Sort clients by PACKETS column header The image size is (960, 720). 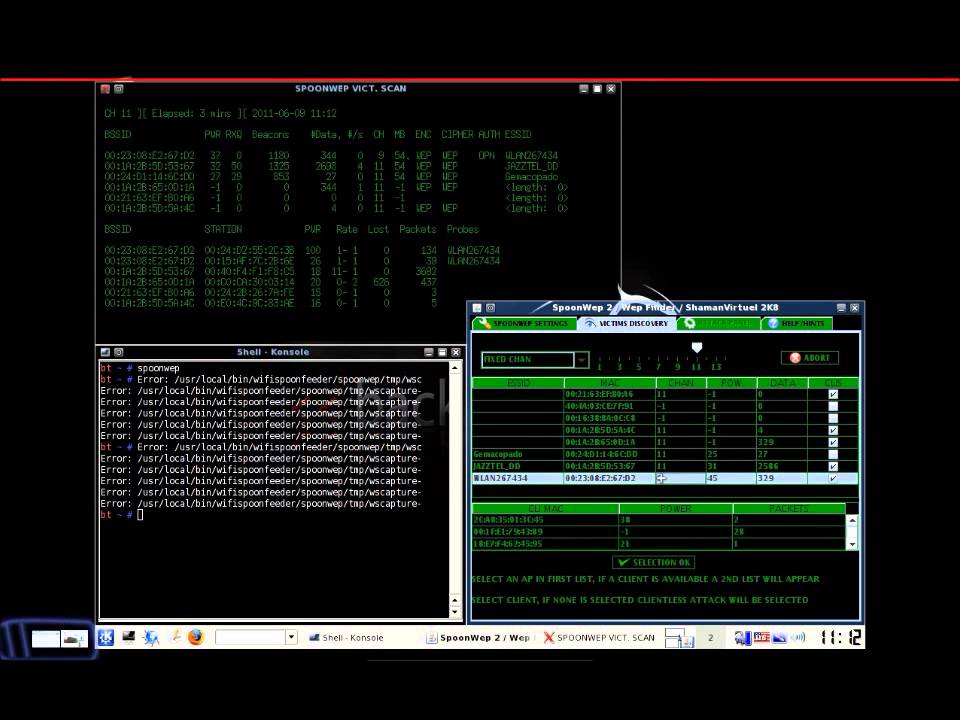click(789, 508)
